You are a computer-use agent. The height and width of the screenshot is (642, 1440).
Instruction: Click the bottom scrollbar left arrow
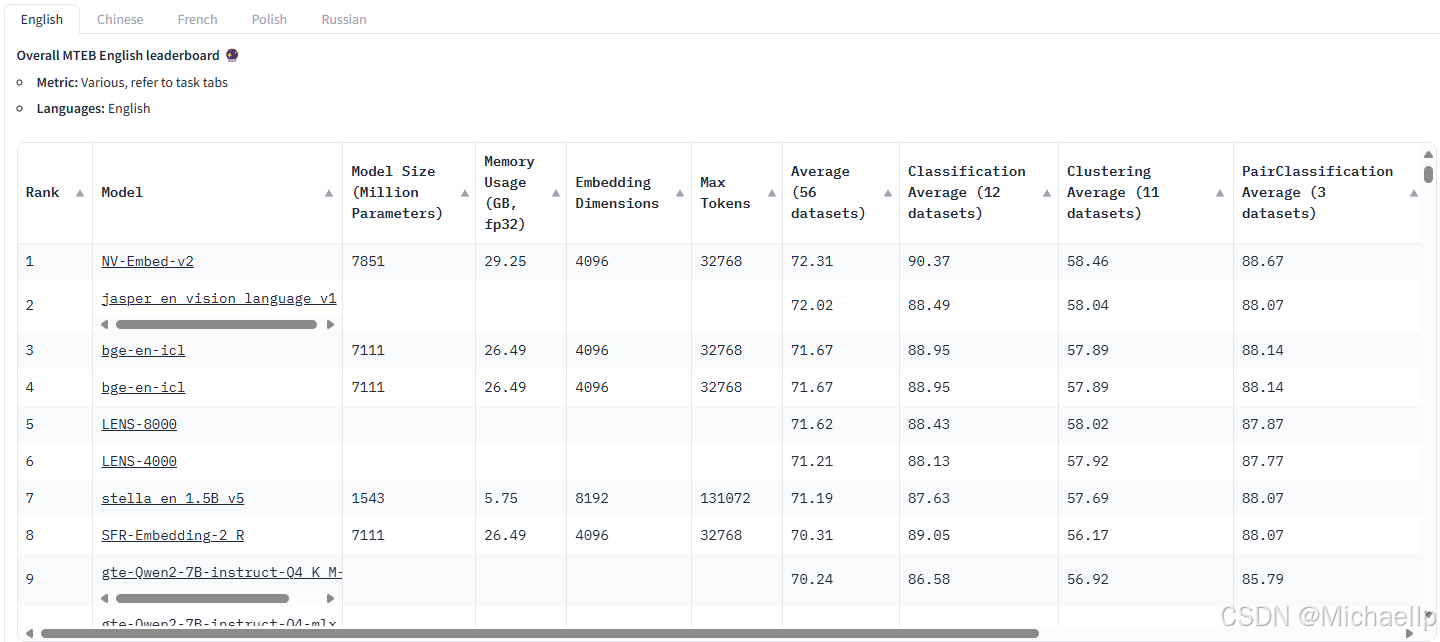coord(28,633)
